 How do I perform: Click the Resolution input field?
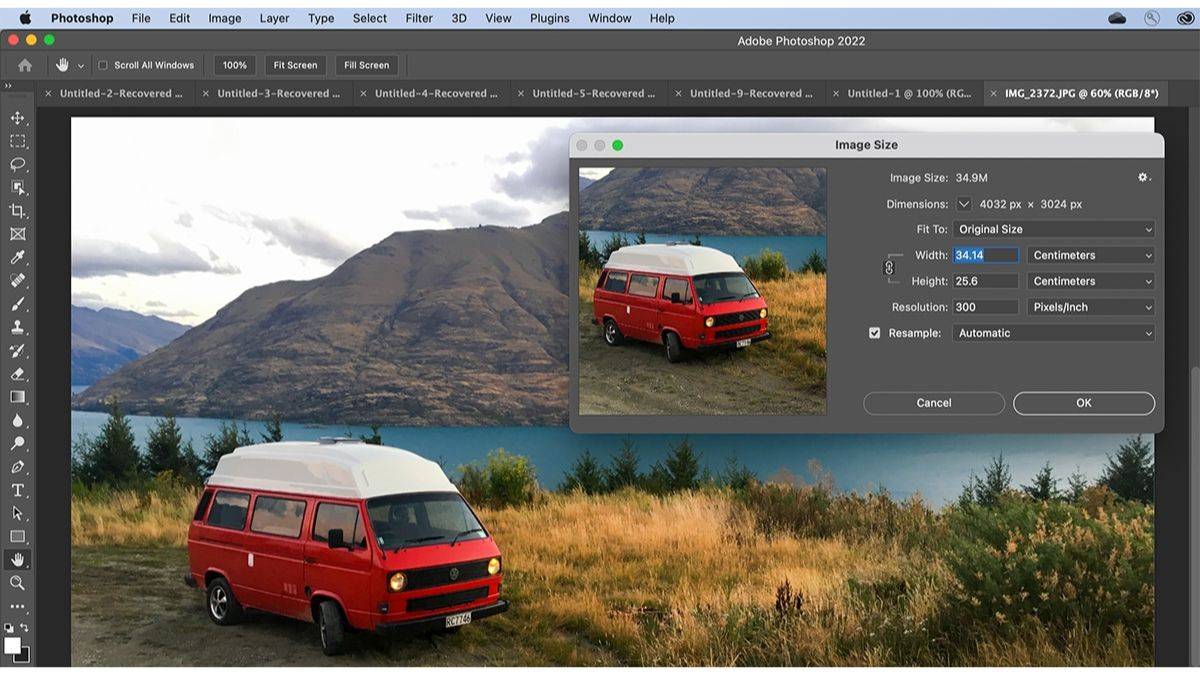(986, 307)
